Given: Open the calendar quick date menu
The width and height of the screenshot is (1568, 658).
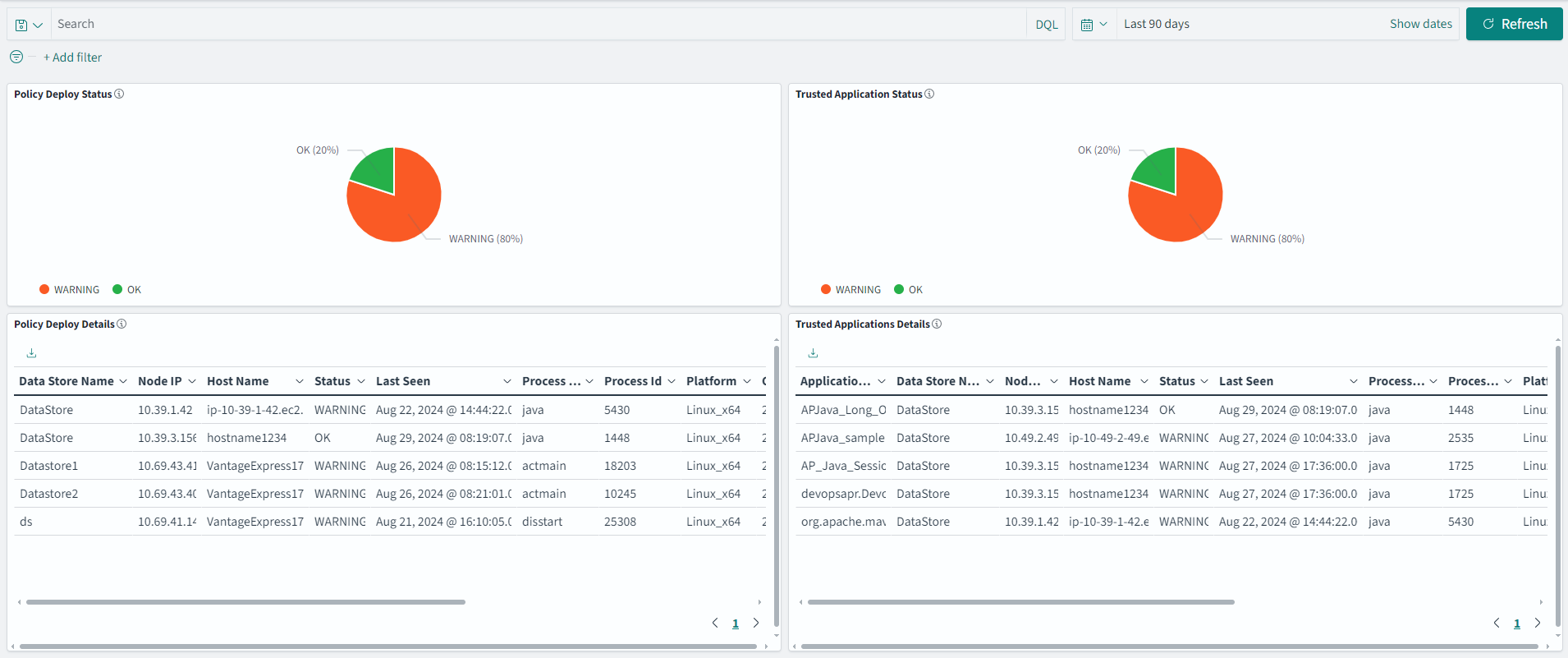Looking at the screenshot, I should pyautogui.click(x=1094, y=25).
